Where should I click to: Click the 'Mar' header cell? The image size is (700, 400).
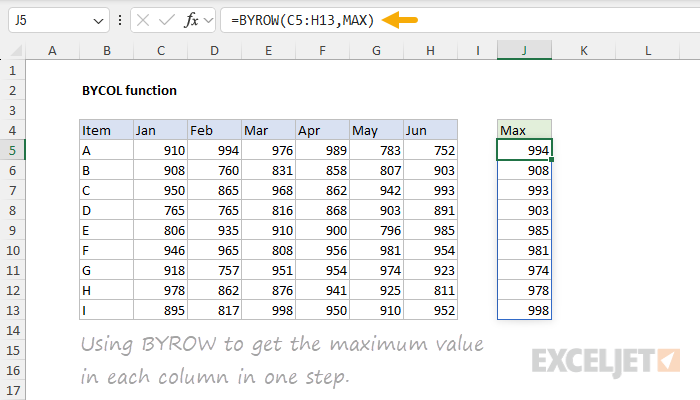tap(269, 130)
